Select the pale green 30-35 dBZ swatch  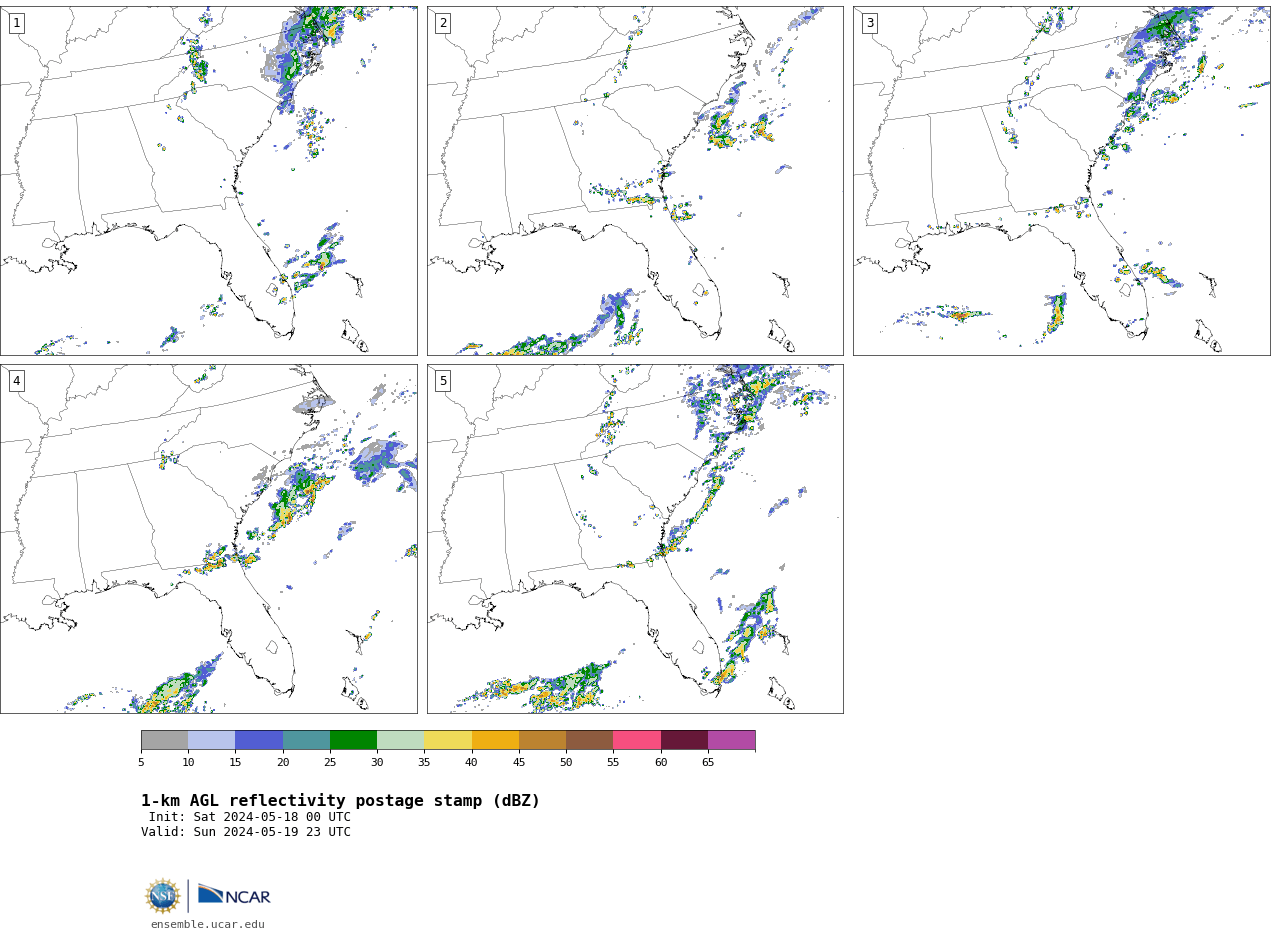pyautogui.click(x=401, y=740)
